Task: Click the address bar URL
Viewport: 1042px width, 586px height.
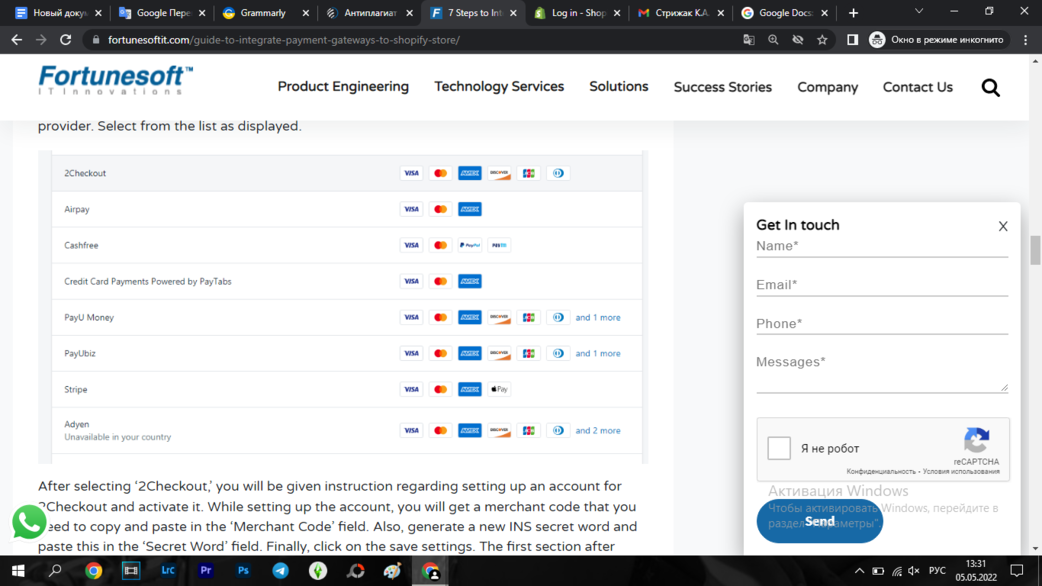Action: coord(284,40)
